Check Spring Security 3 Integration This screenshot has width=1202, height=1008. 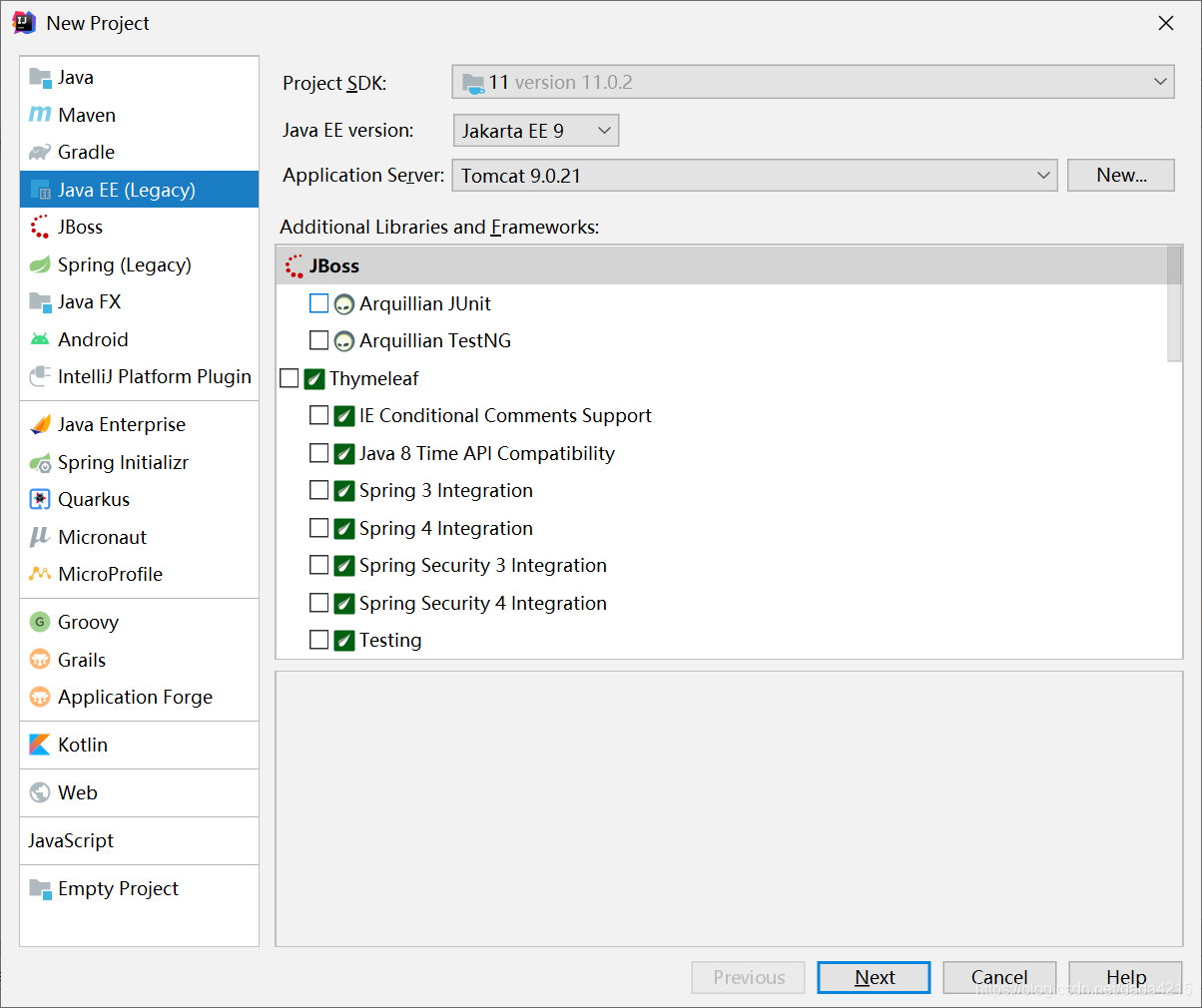point(318,565)
